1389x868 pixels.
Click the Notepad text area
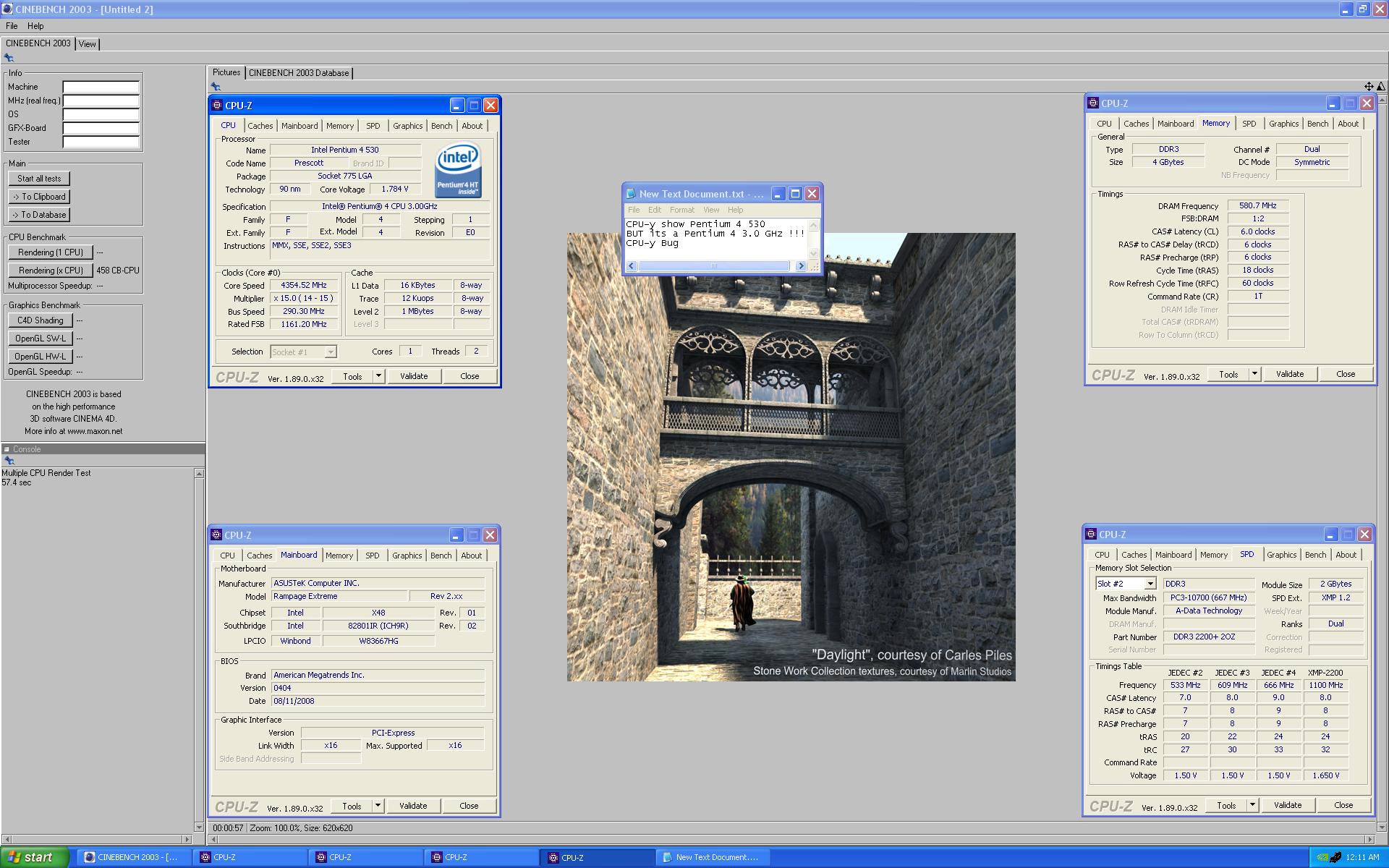716,239
